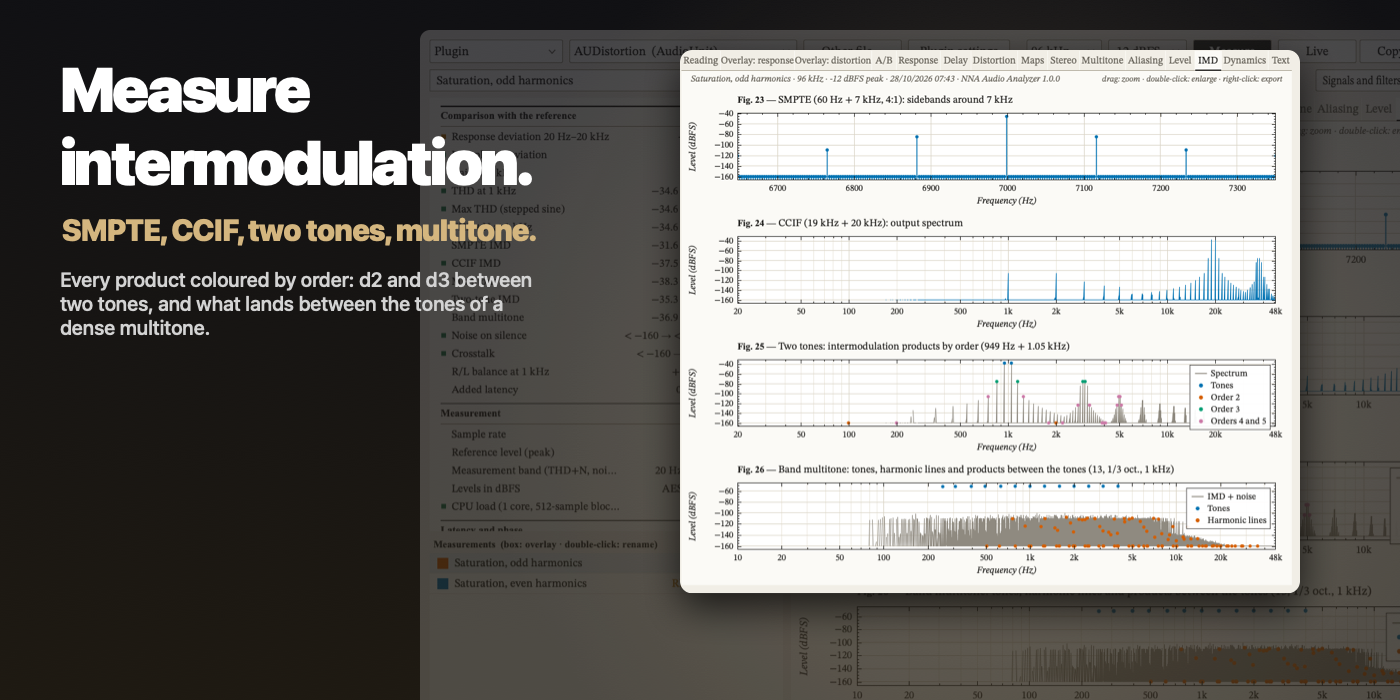Switch to the Dynamics tab
This screenshot has height=700, width=1400.
tap(1244, 61)
